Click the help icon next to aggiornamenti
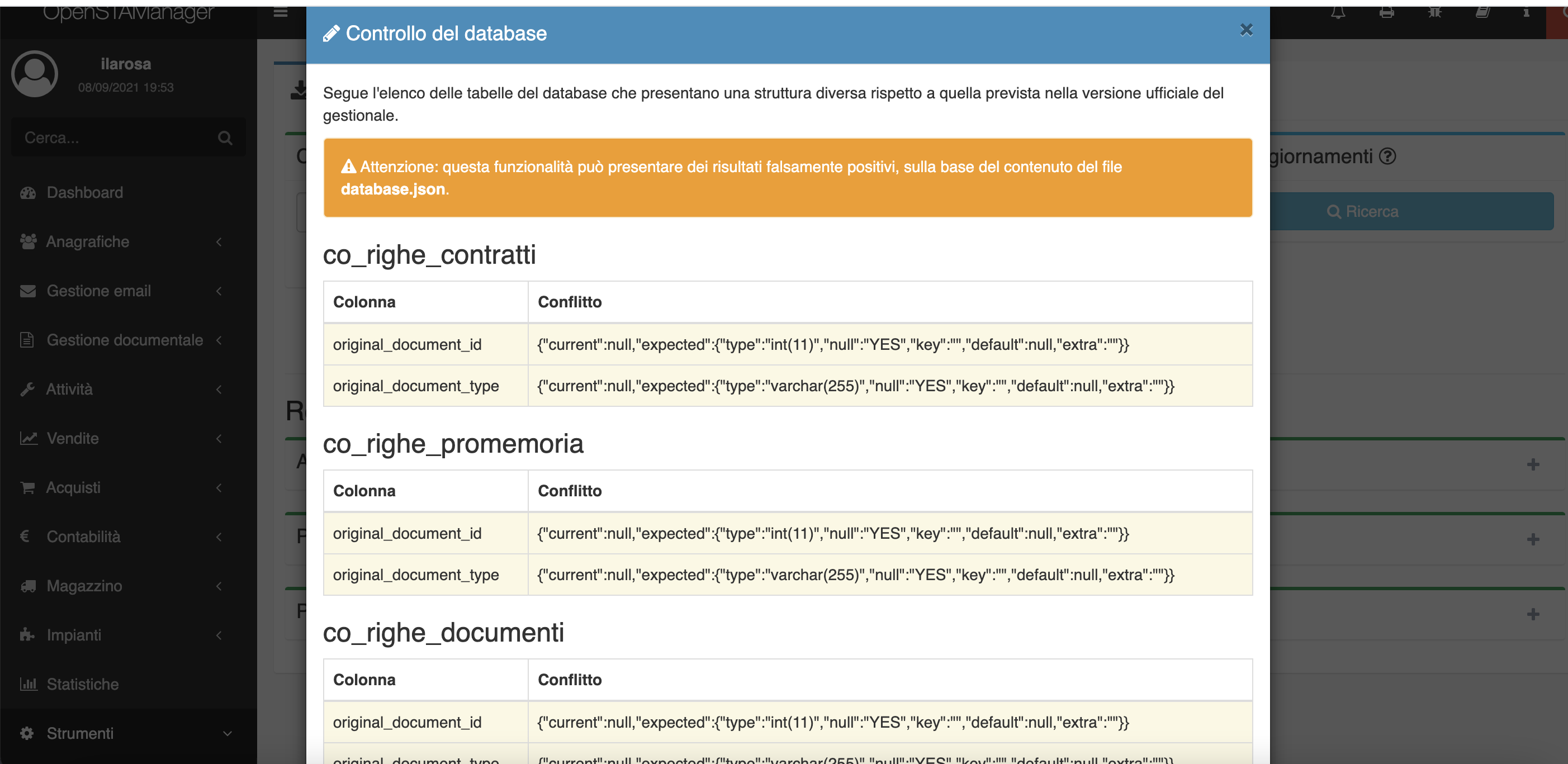This screenshot has height=764, width=1568. [x=1388, y=157]
